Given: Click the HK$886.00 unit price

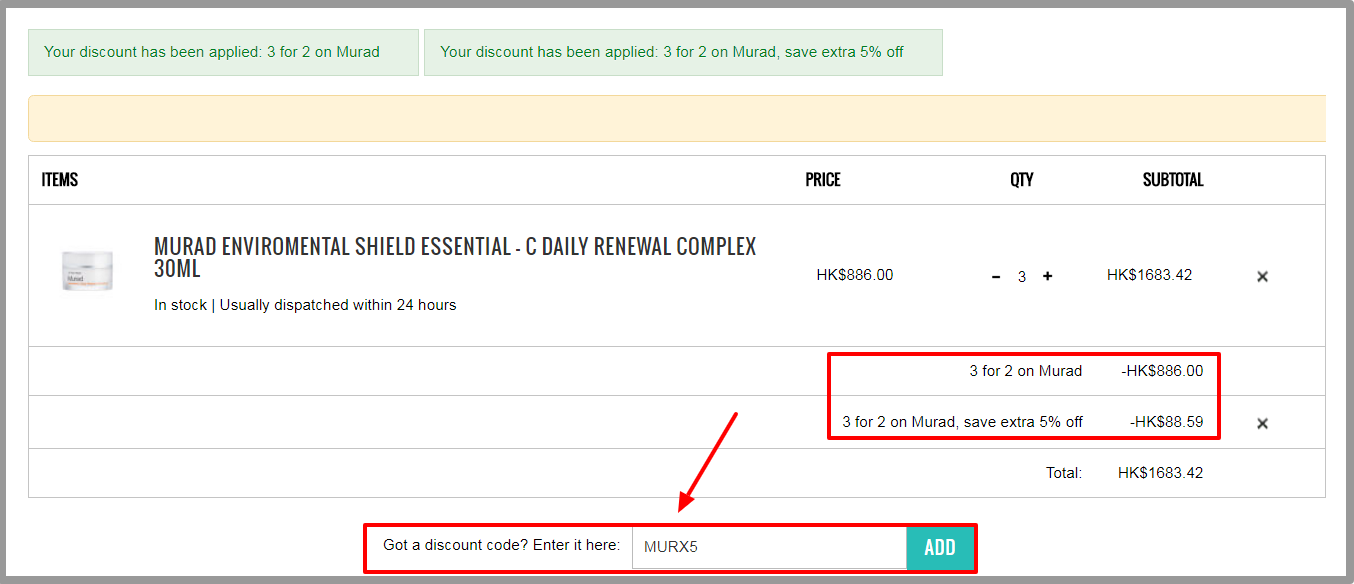Looking at the screenshot, I should click(855, 275).
